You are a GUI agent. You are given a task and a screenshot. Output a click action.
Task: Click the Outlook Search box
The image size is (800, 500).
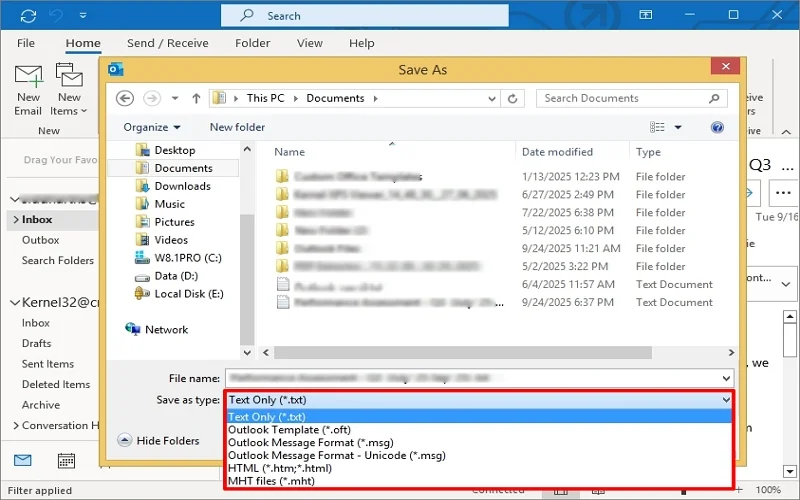364,16
